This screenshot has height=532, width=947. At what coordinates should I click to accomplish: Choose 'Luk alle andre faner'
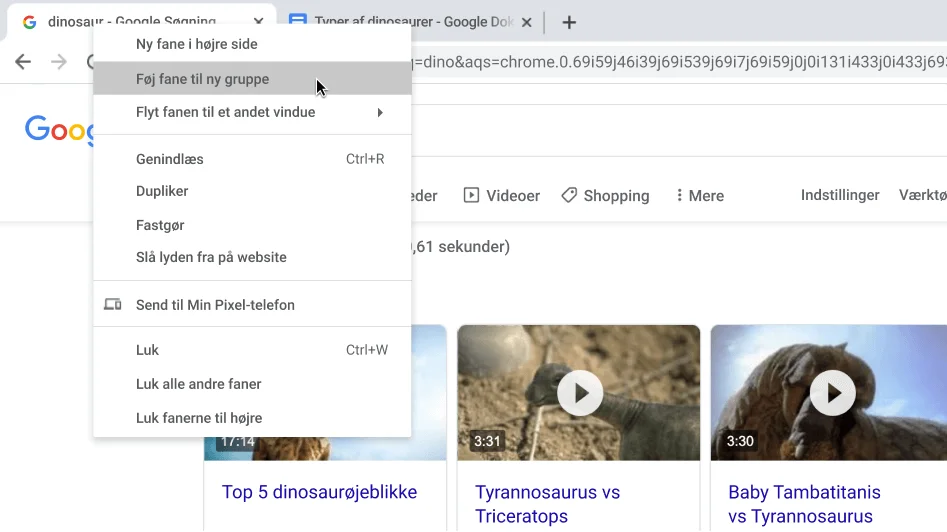[252, 384]
